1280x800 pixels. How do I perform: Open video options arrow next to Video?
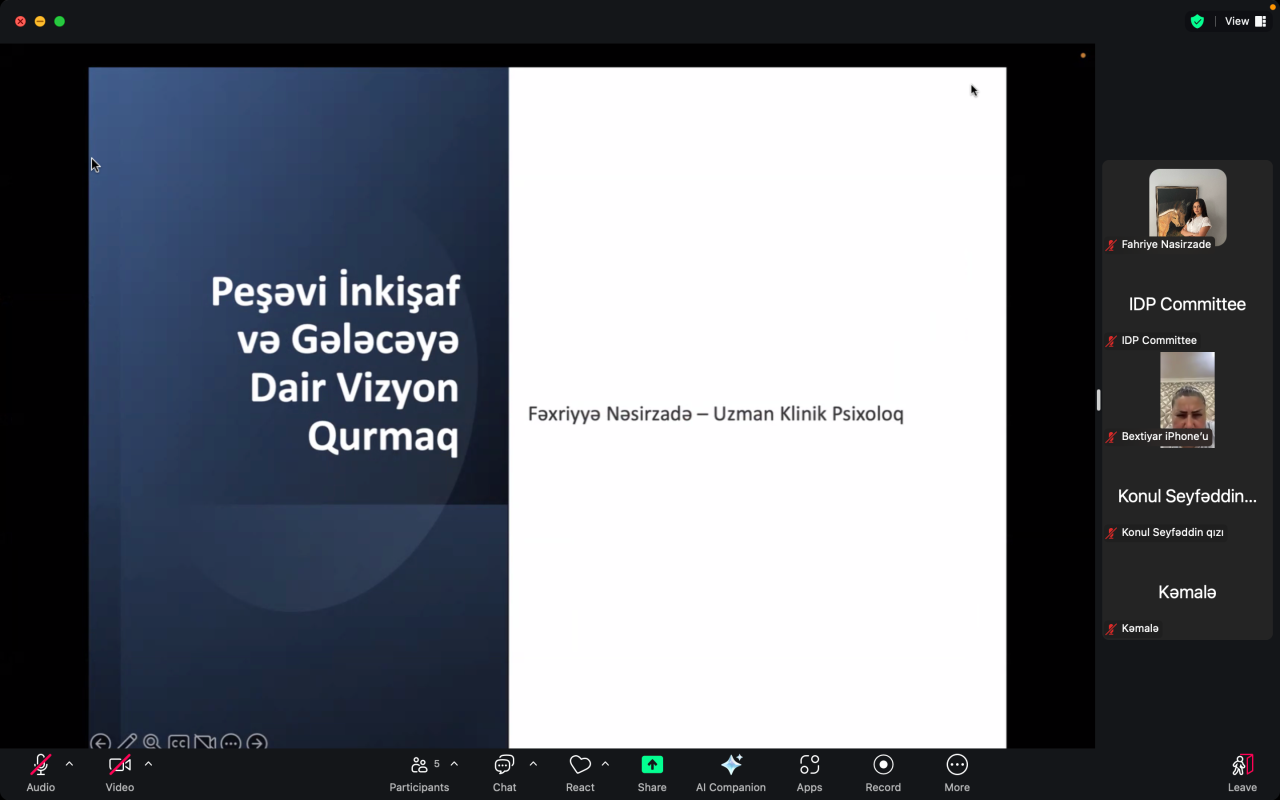click(148, 764)
